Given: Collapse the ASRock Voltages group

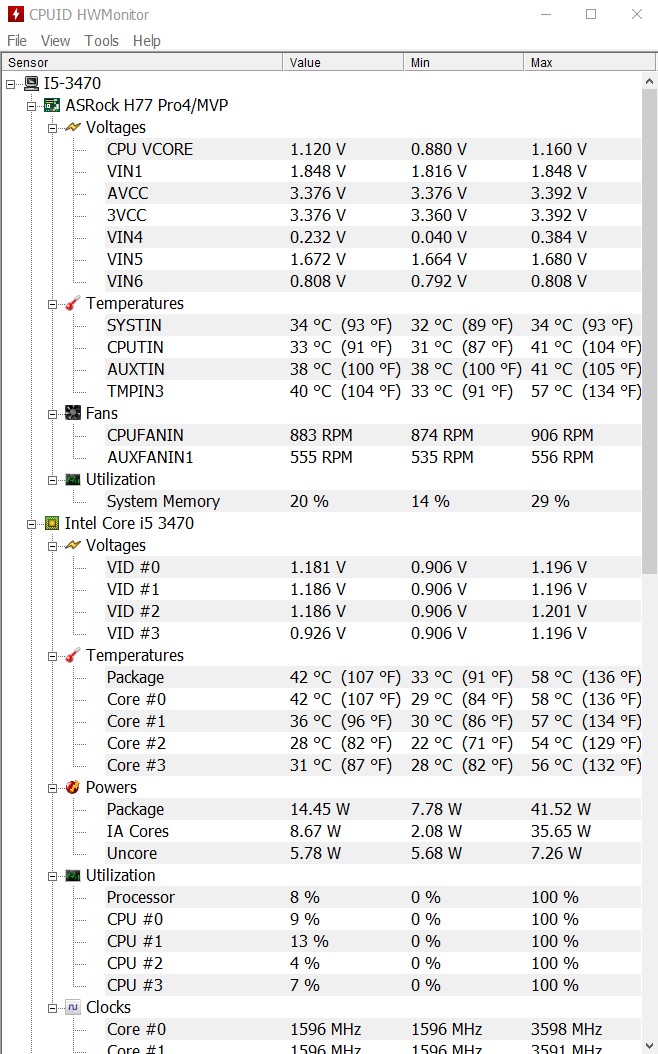Looking at the screenshot, I should (52, 128).
